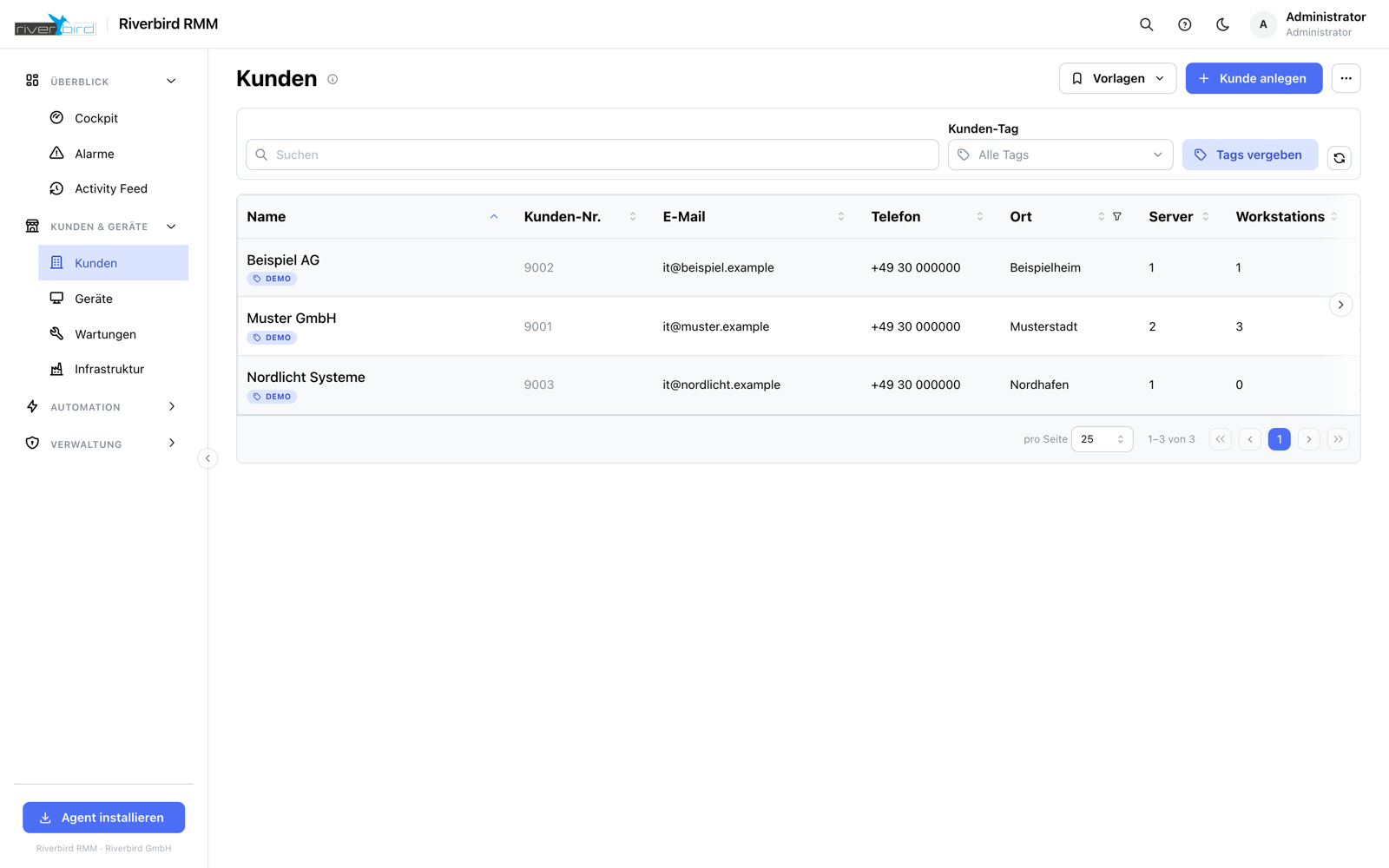Viewport: 1389px width, 868px height.
Task: Click the filter icon in Ort column
Action: point(1117,217)
